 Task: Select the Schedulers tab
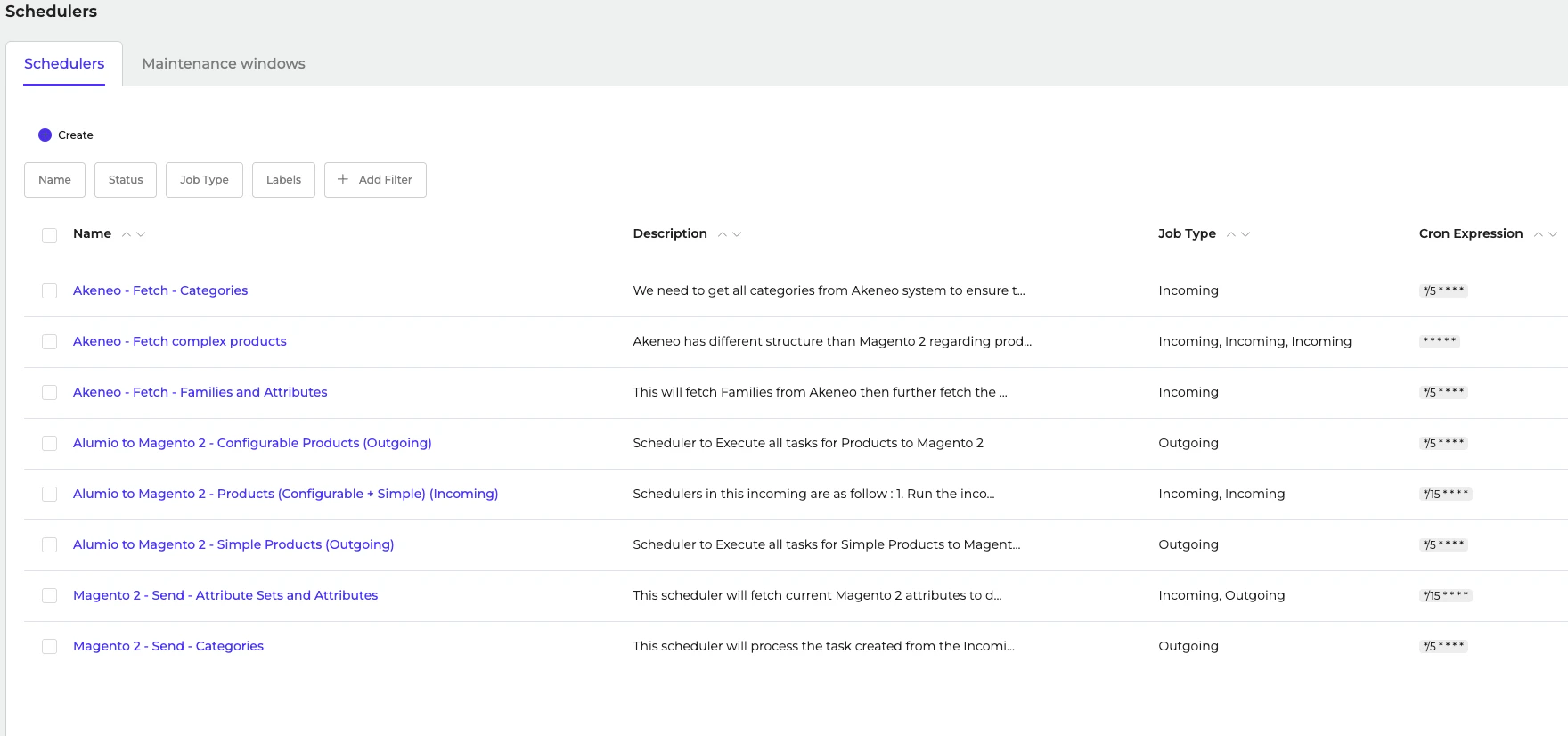coord(64,64)
